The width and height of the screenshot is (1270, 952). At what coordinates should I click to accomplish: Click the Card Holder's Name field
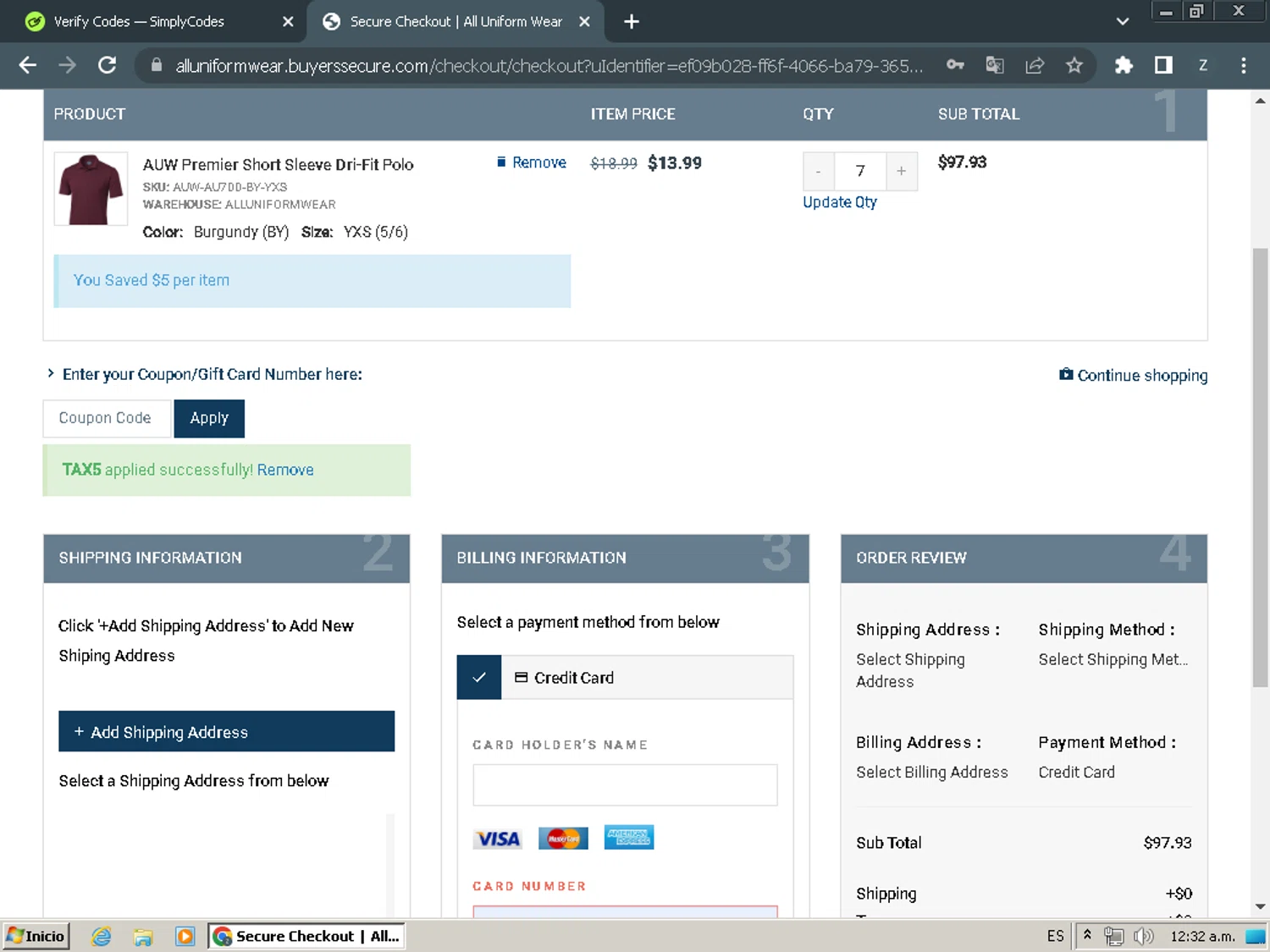coord(625,785)
